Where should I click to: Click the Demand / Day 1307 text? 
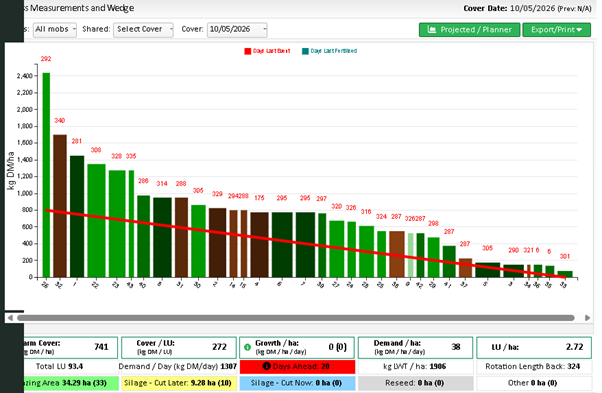coord(178,367)
